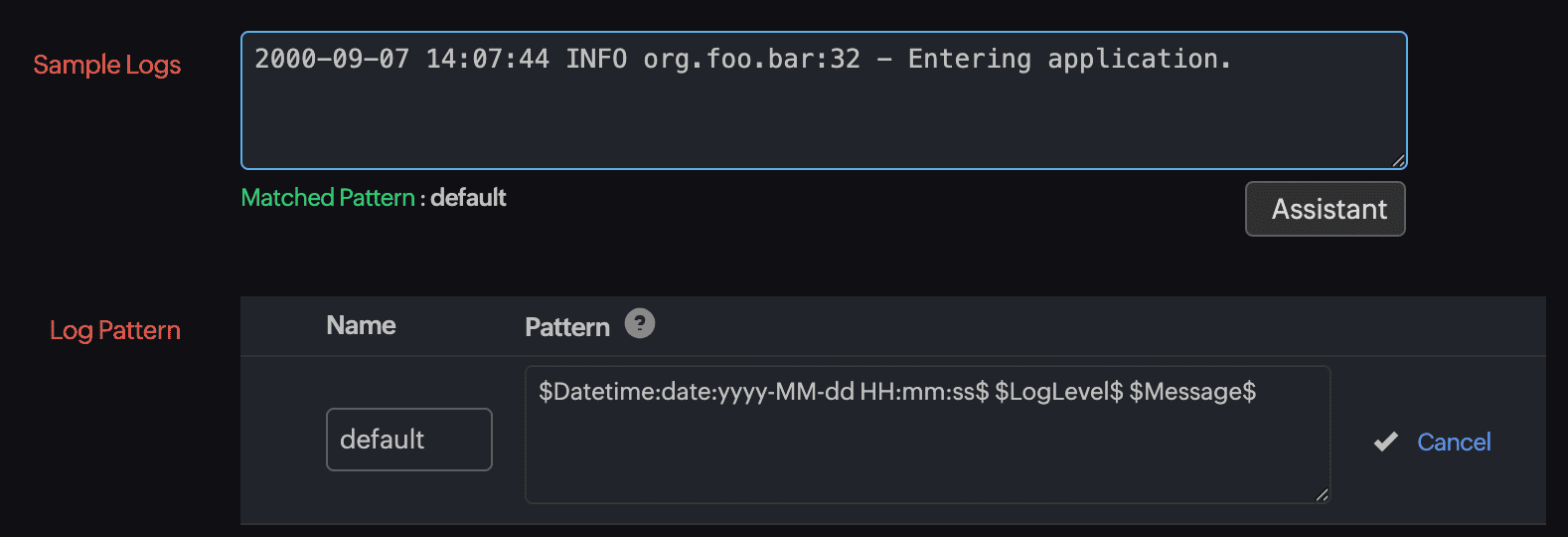
Task: Click the Pattern textarea resize grip
Action: point(1322,494)
